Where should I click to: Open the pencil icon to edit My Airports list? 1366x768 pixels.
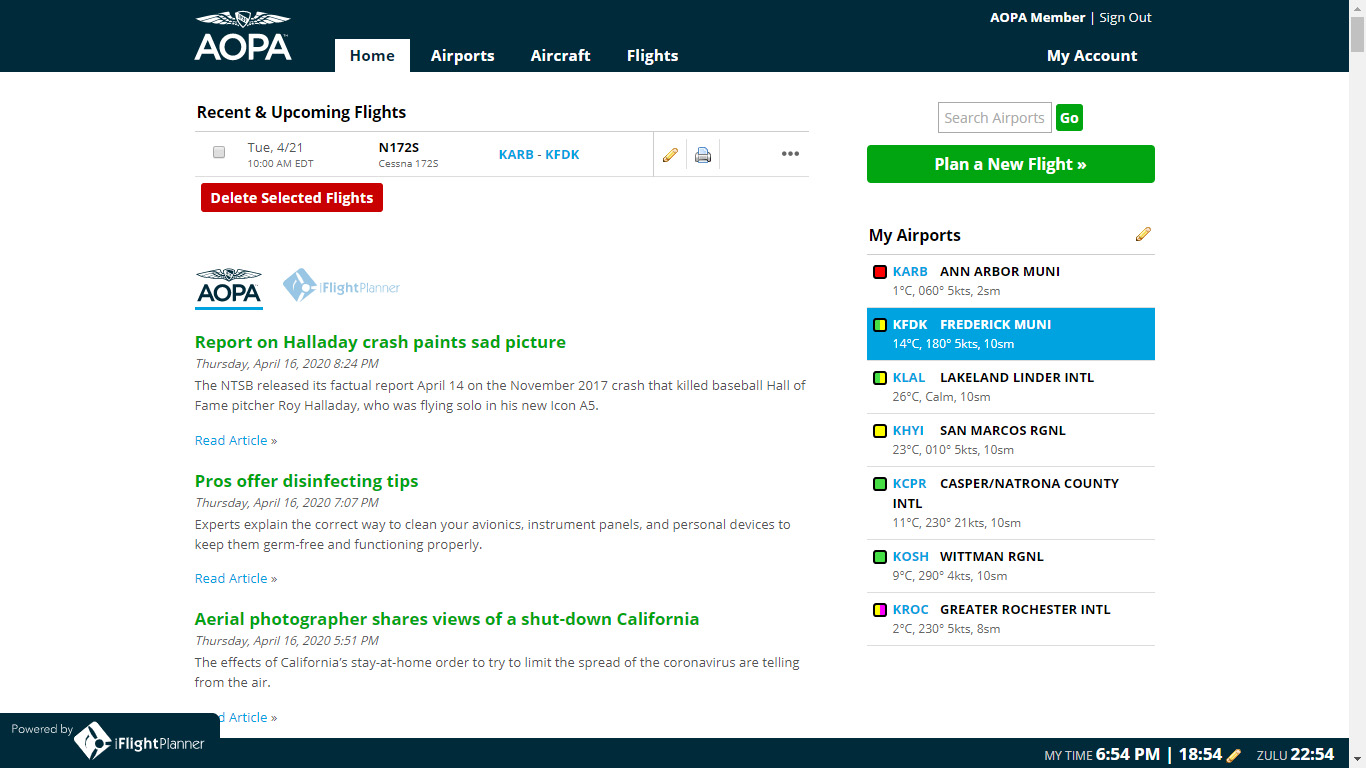pos(1143,233)
